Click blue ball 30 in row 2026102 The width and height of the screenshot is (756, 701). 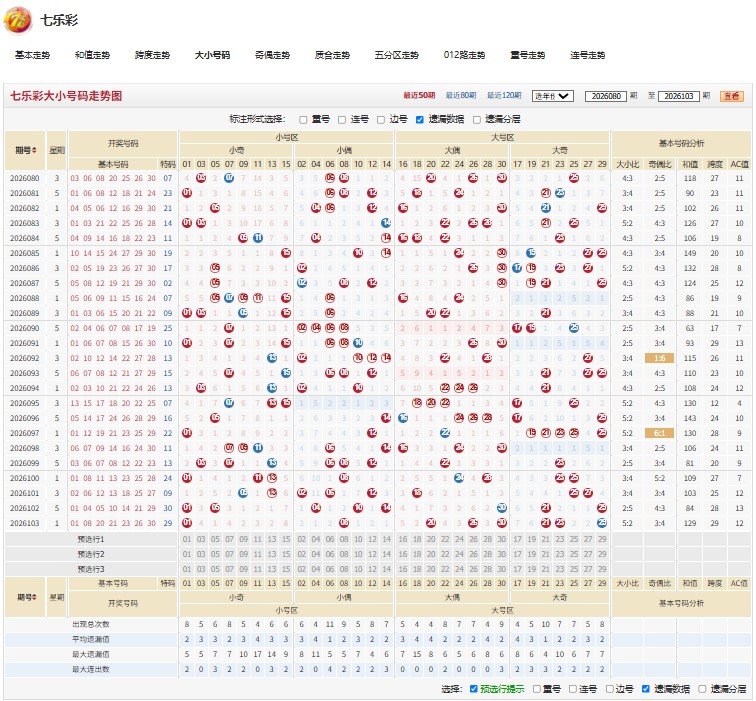[502, 508]
